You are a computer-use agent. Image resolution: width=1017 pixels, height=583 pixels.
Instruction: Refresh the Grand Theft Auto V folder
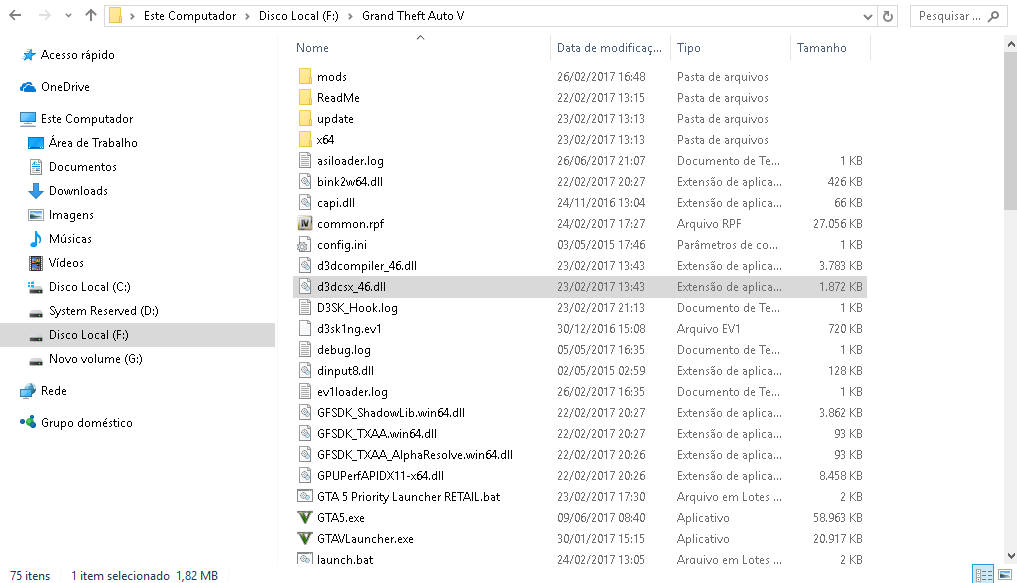point(888,16)
